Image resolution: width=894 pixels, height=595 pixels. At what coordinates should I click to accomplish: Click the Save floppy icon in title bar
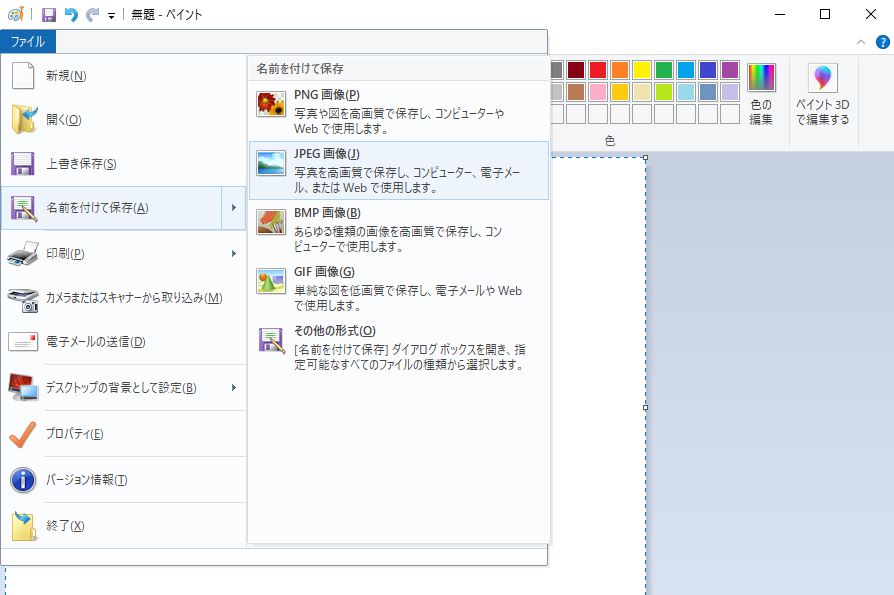[x=49, y=15]
